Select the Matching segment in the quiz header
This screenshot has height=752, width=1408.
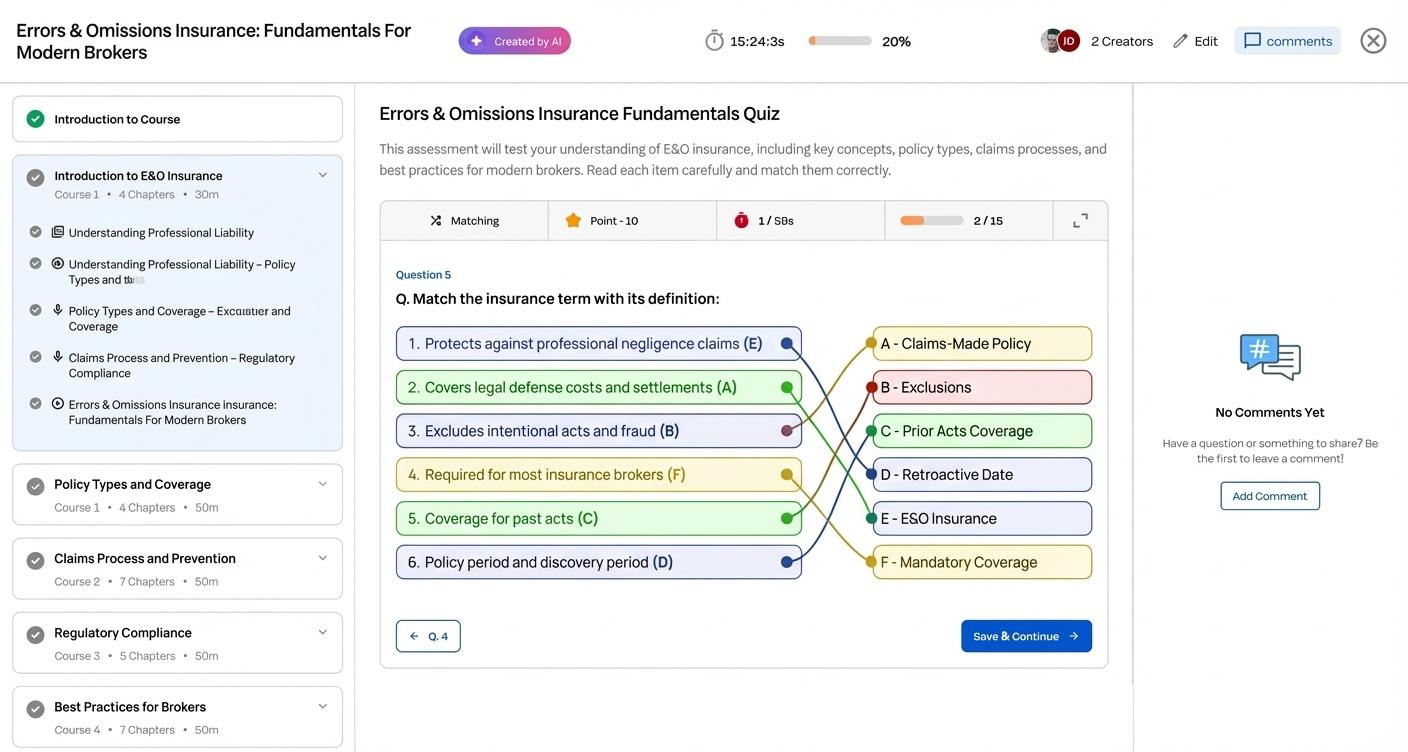[x=463, y=219]
